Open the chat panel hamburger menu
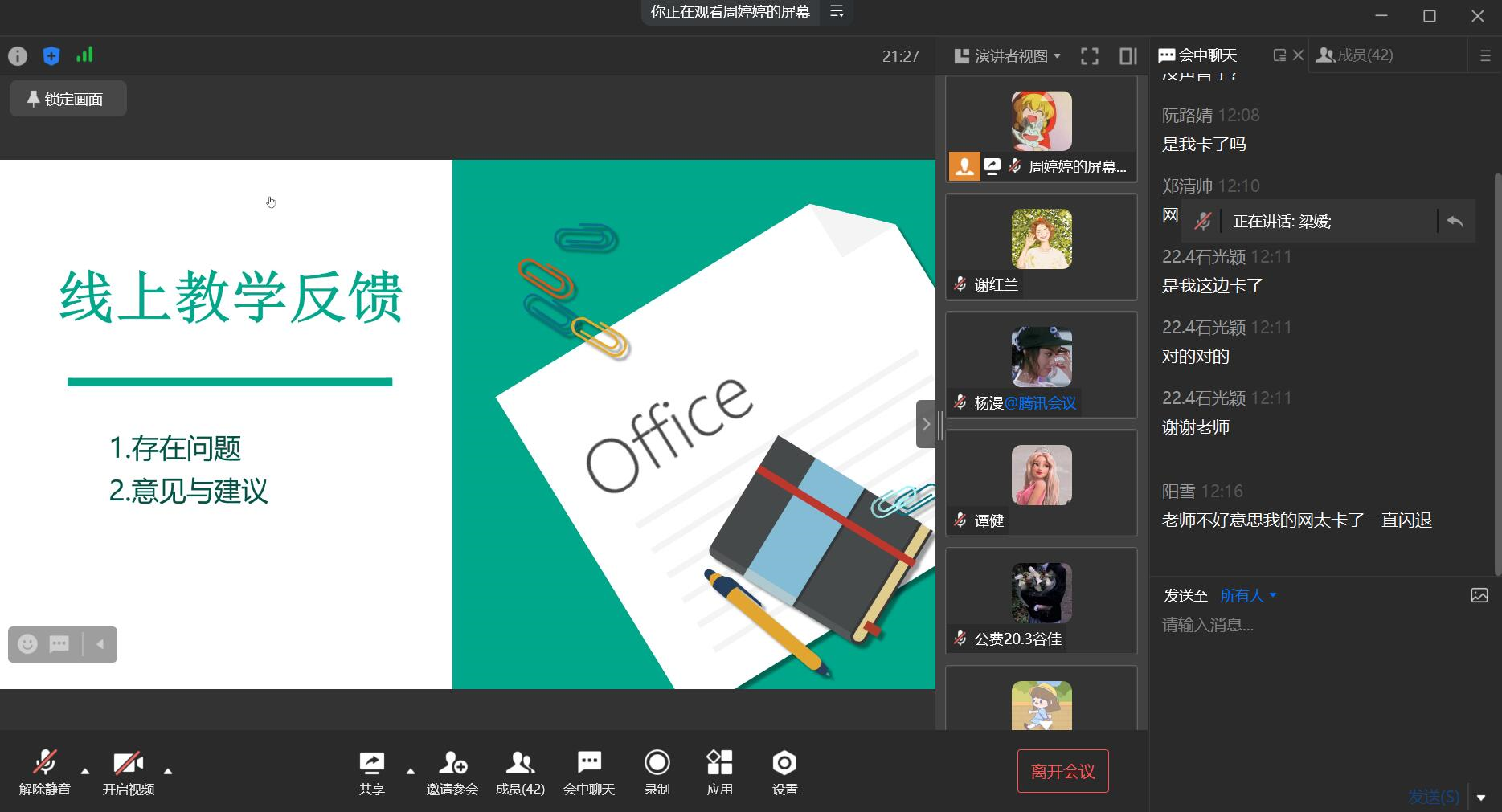 tap(1485, 56)
